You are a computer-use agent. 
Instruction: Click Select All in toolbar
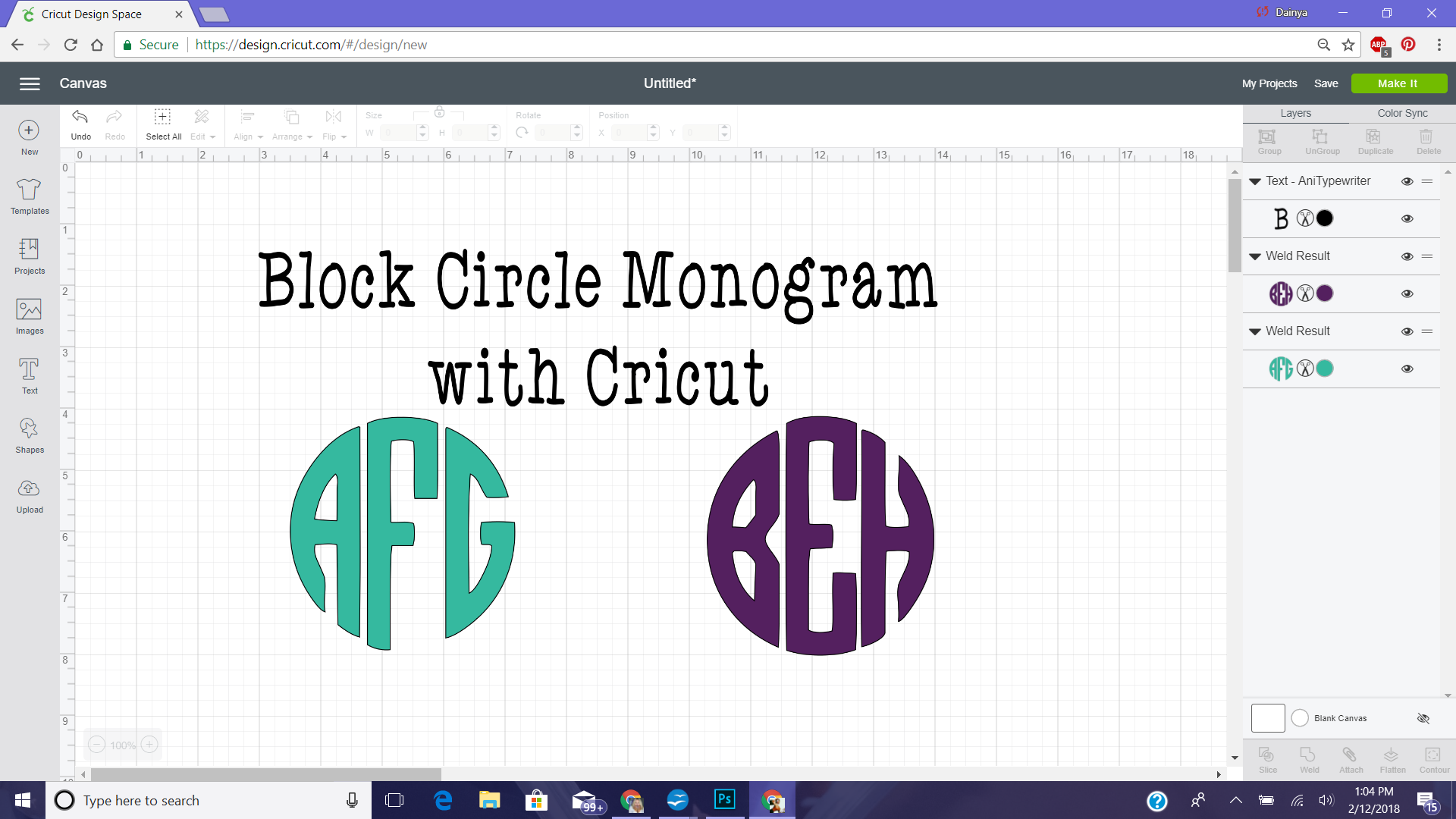pos(163,125)
